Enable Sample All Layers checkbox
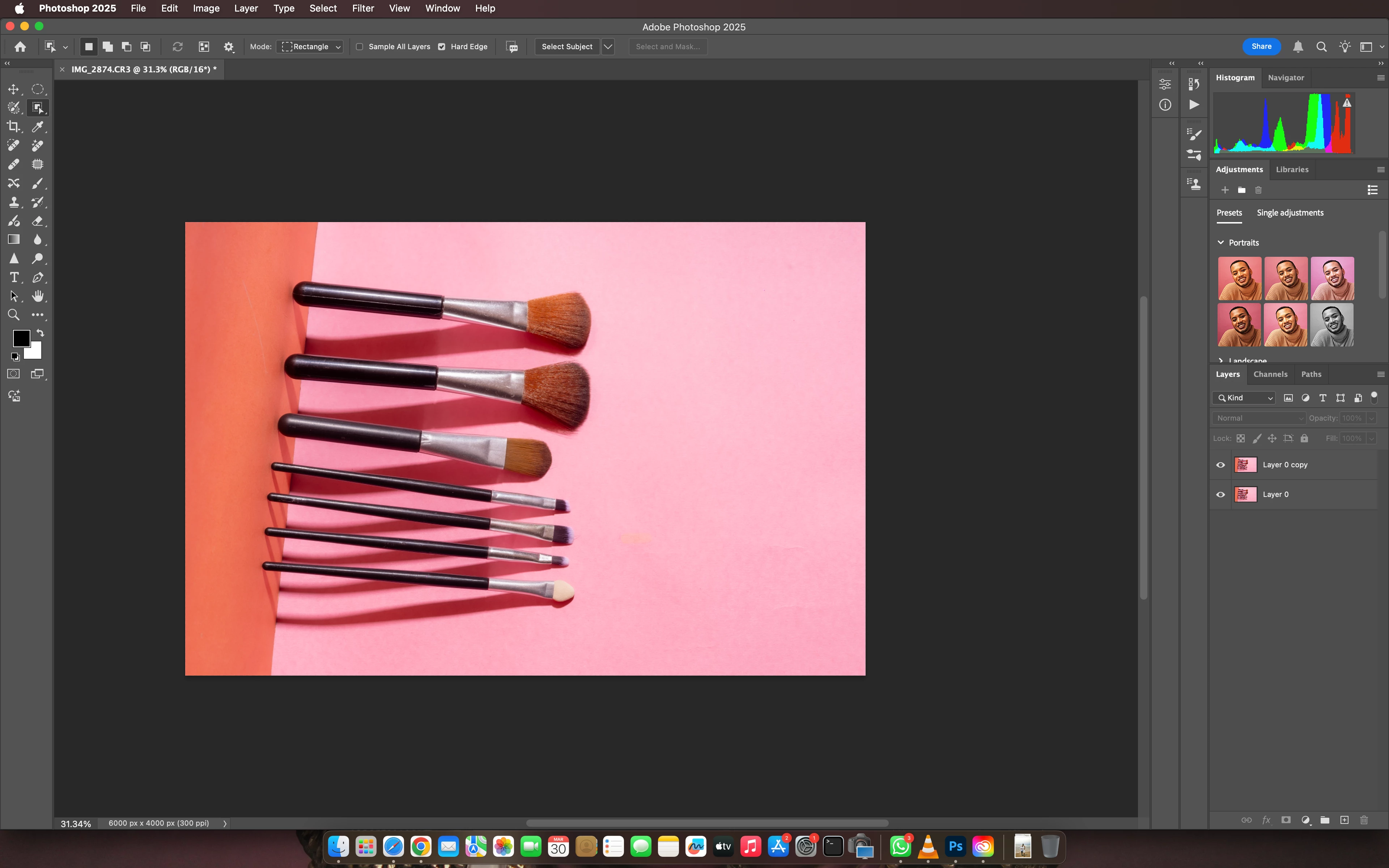 [360, 47]
